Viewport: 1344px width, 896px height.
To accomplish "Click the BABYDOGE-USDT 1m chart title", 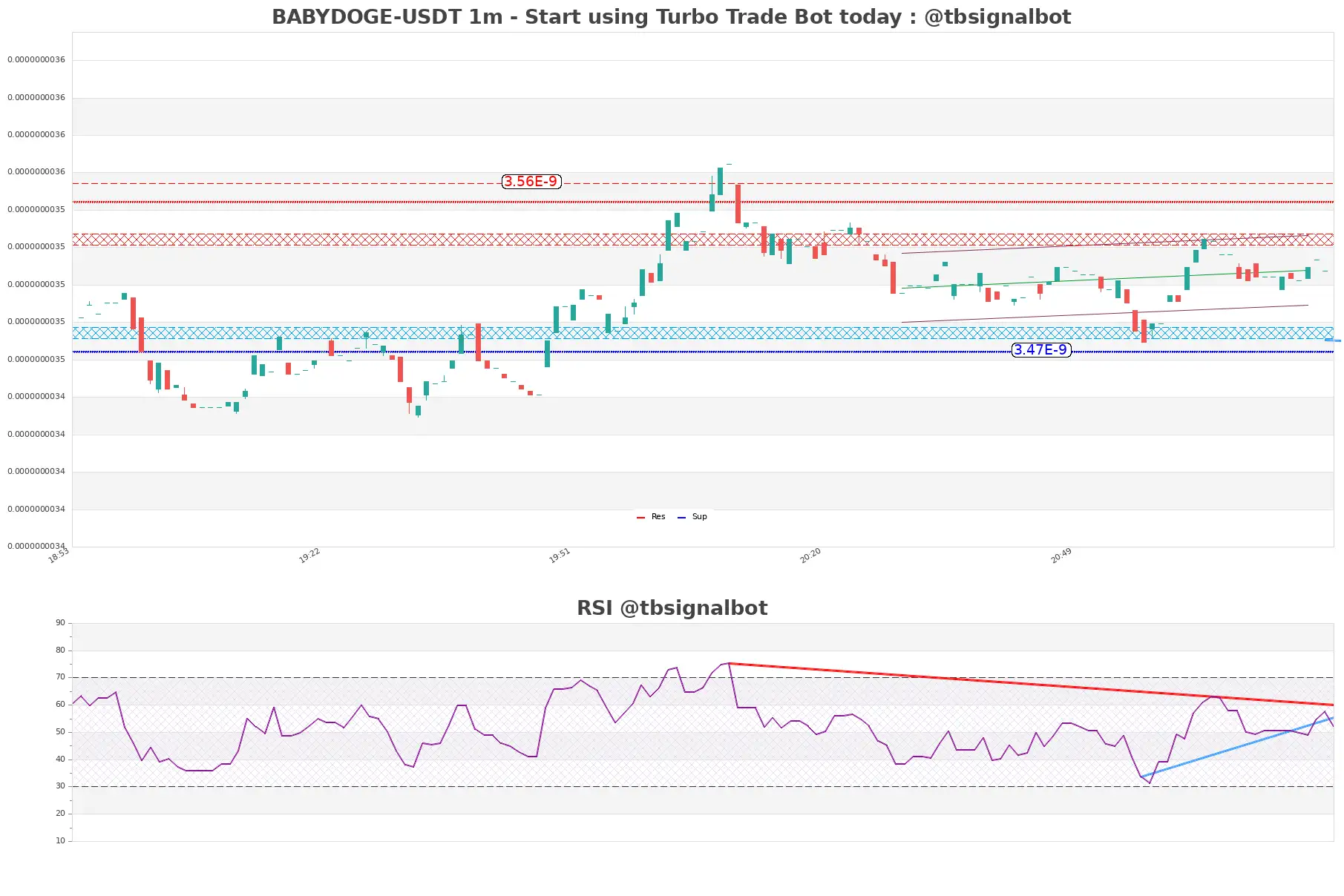I will tap(671, 17).
